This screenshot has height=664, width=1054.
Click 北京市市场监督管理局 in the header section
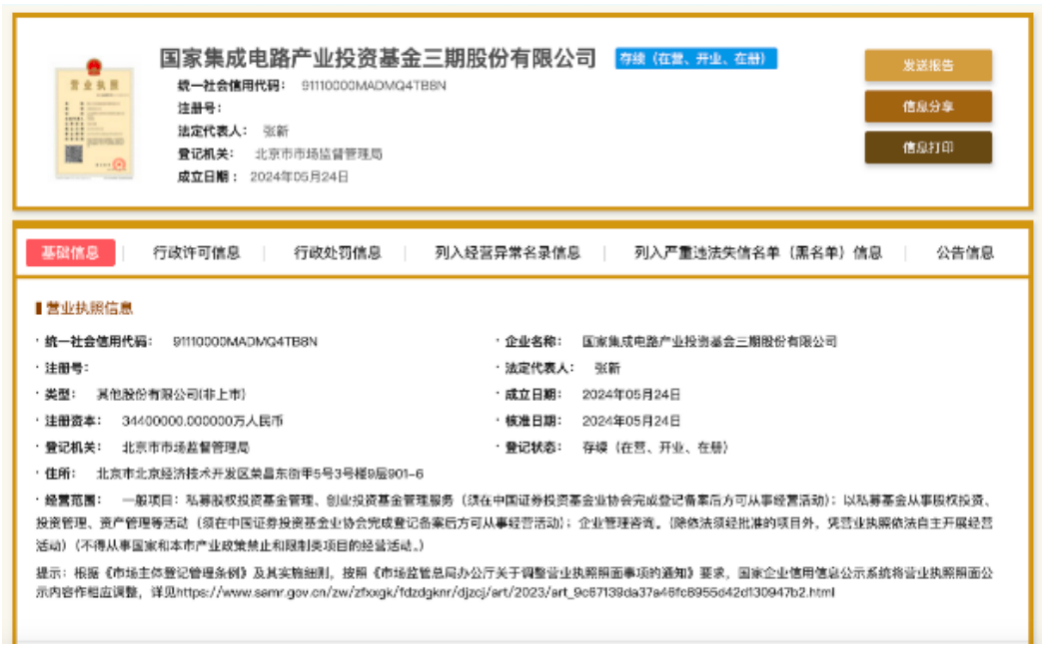(319, 154)
